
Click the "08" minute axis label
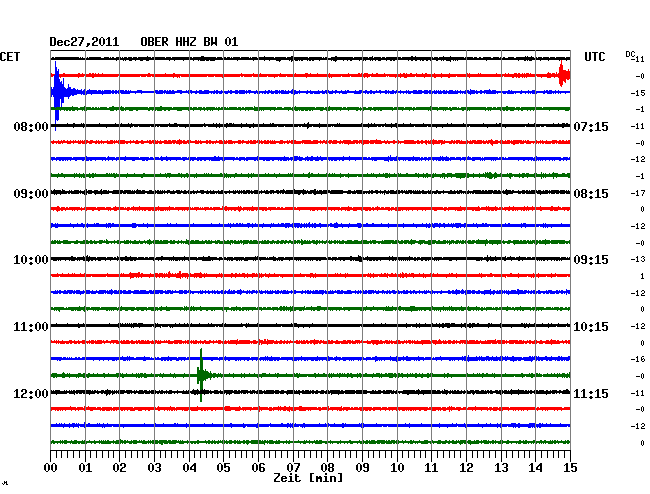[x=327, y=467]
